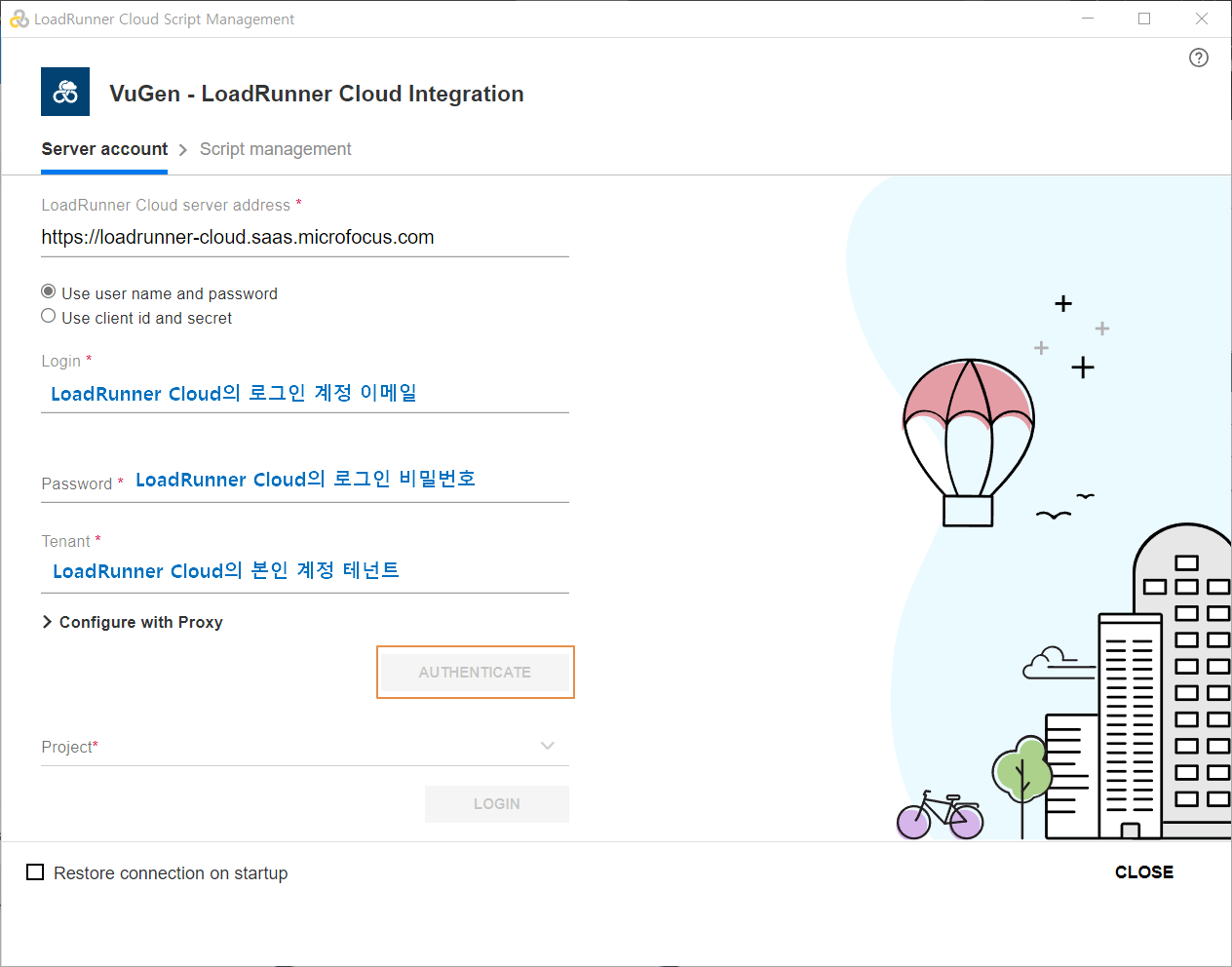The image size is (1232, 967).
Task: Click the Tenant input field
Action: click(292, 570)
